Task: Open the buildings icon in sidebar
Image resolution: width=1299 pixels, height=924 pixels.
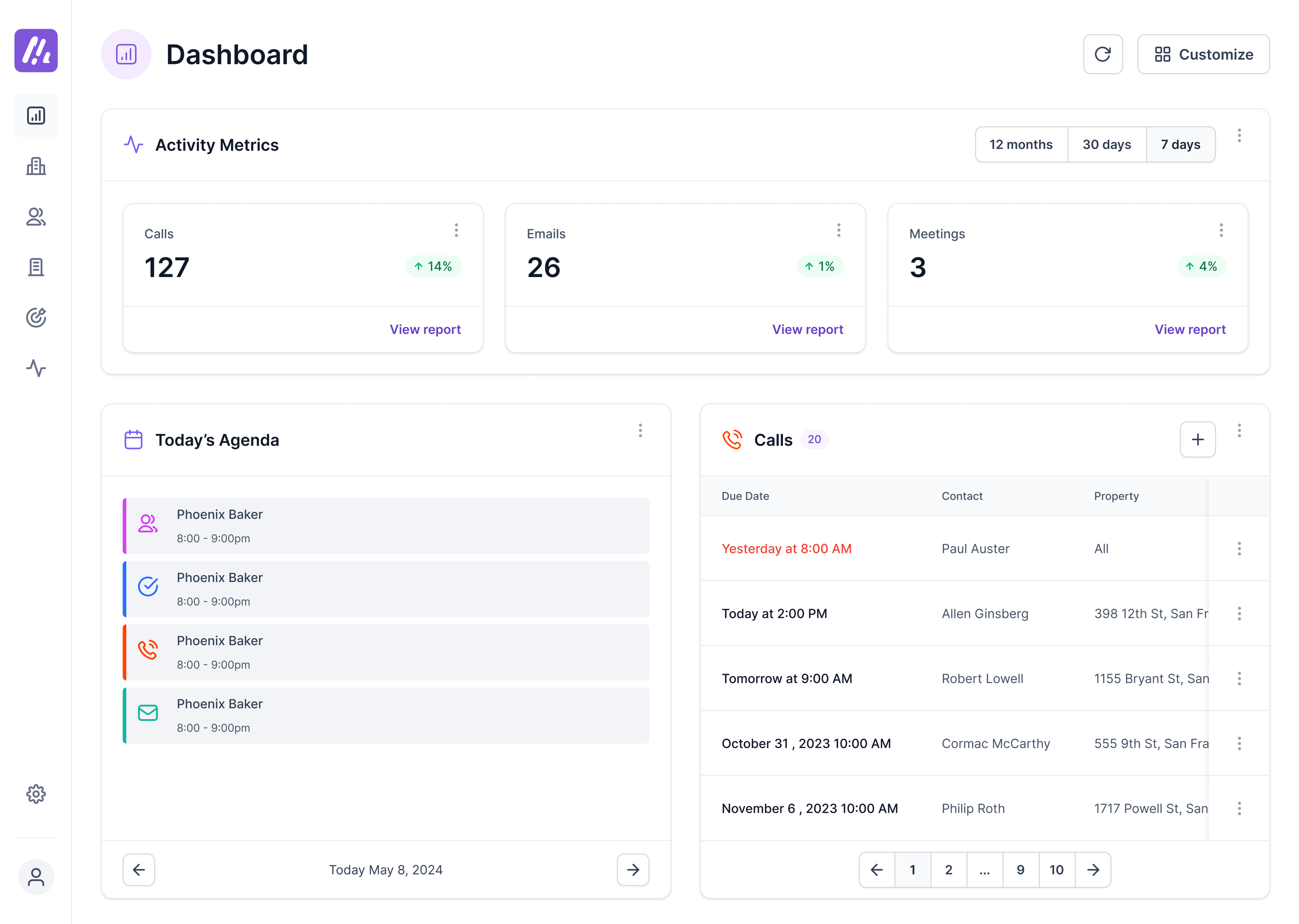Action: (36, 166)
